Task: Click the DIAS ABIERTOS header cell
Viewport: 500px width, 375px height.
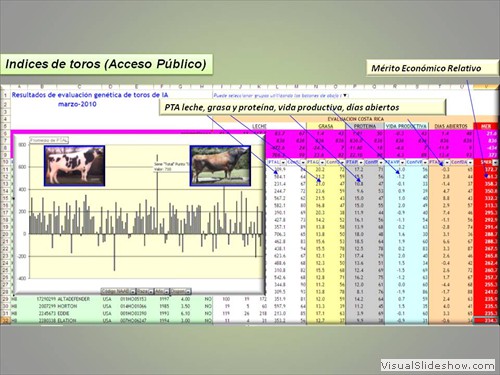Action: pos(451,126)
